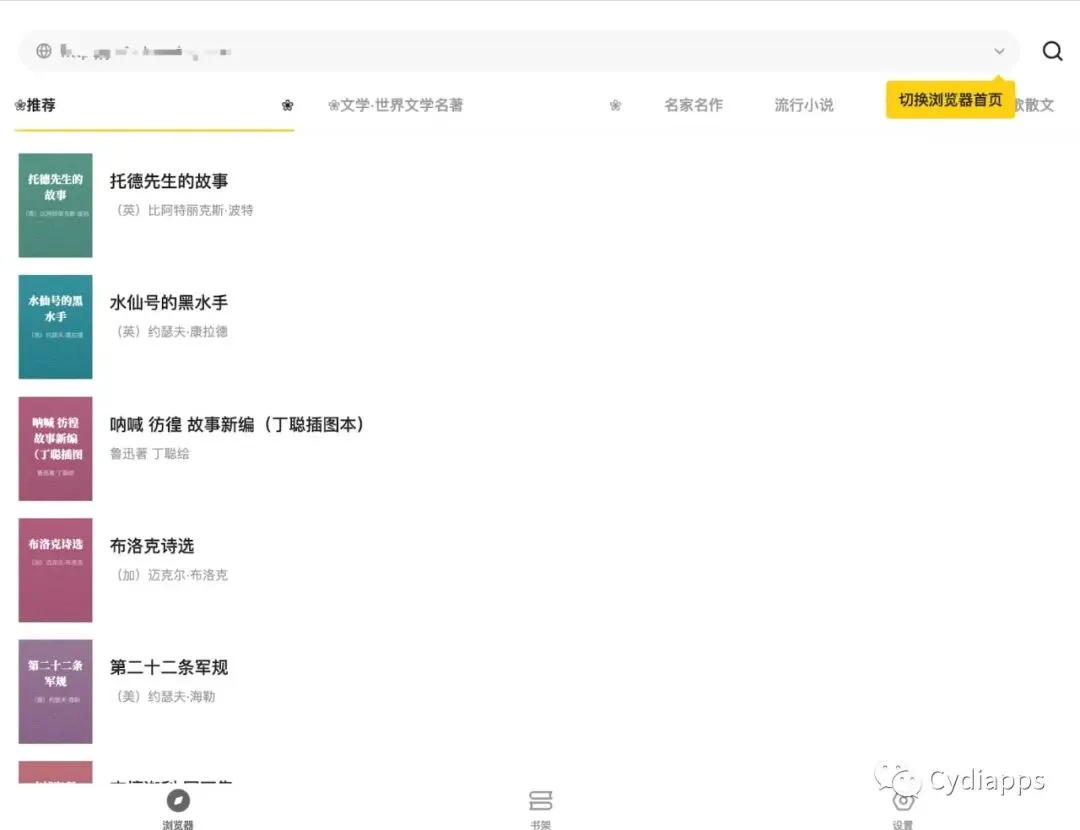Screen dimensions: 1080x830
Task: Open the 浏览器 compass icon
Action: coord(178,801)
